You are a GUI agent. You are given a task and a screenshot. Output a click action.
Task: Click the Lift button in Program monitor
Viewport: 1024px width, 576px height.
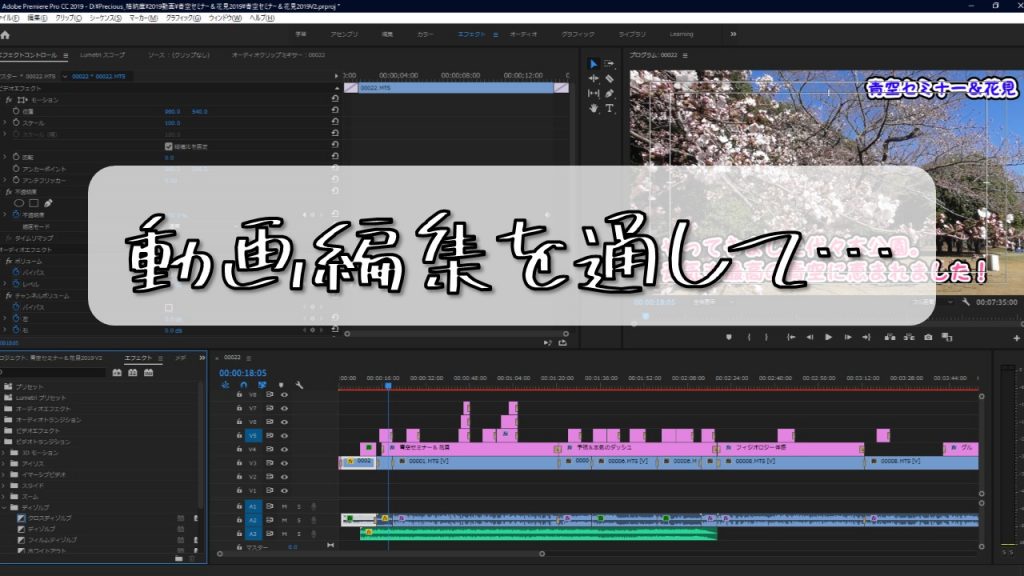(x=889, y=337)
